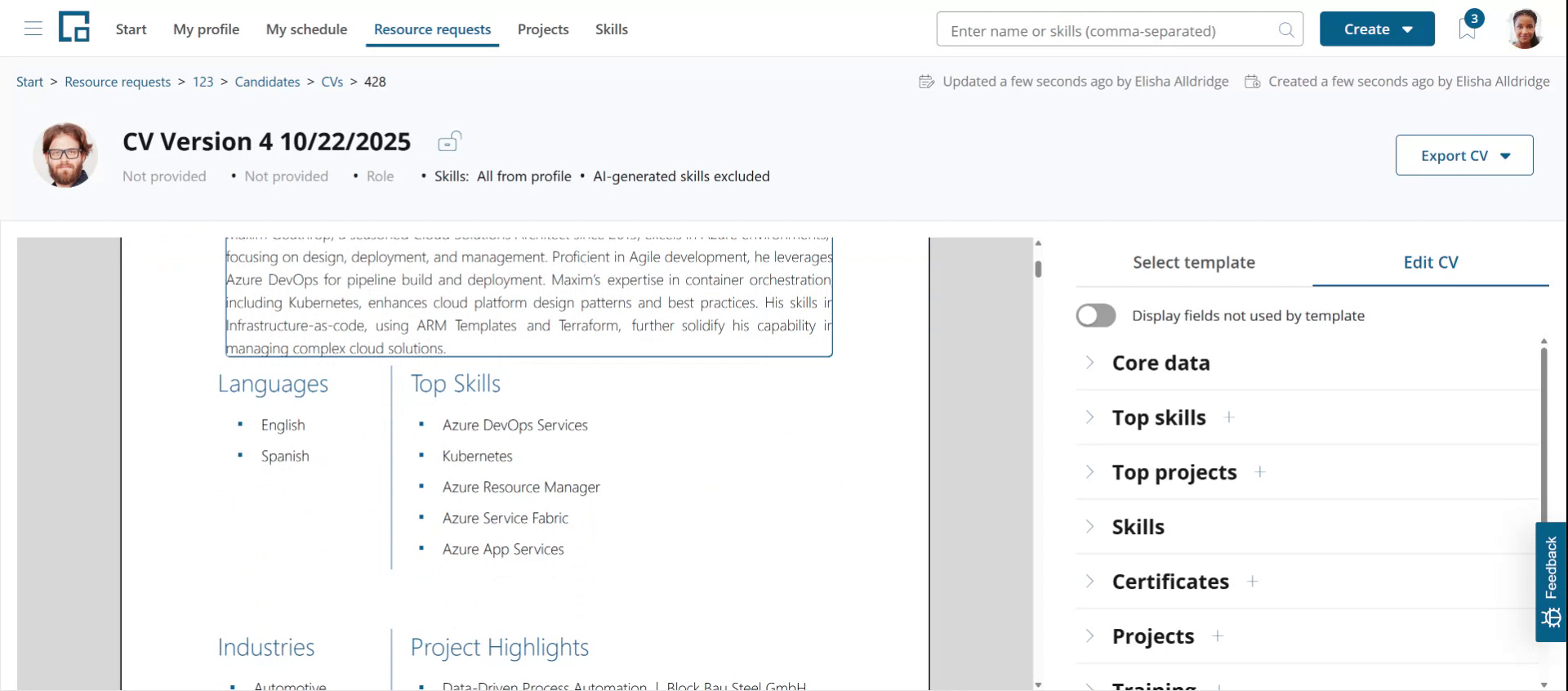
Task: Switch to the Edit CV tab
Action: coord(1431,262)
